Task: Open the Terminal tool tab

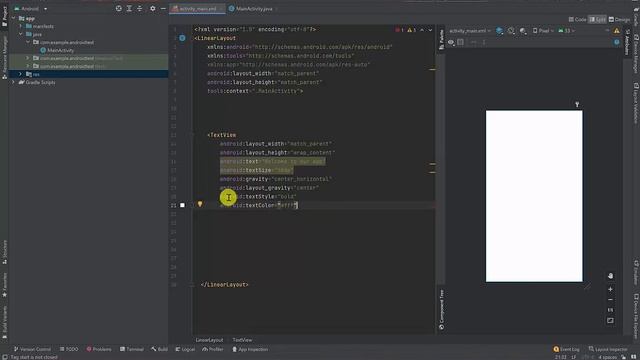Action: pos(131,349)
